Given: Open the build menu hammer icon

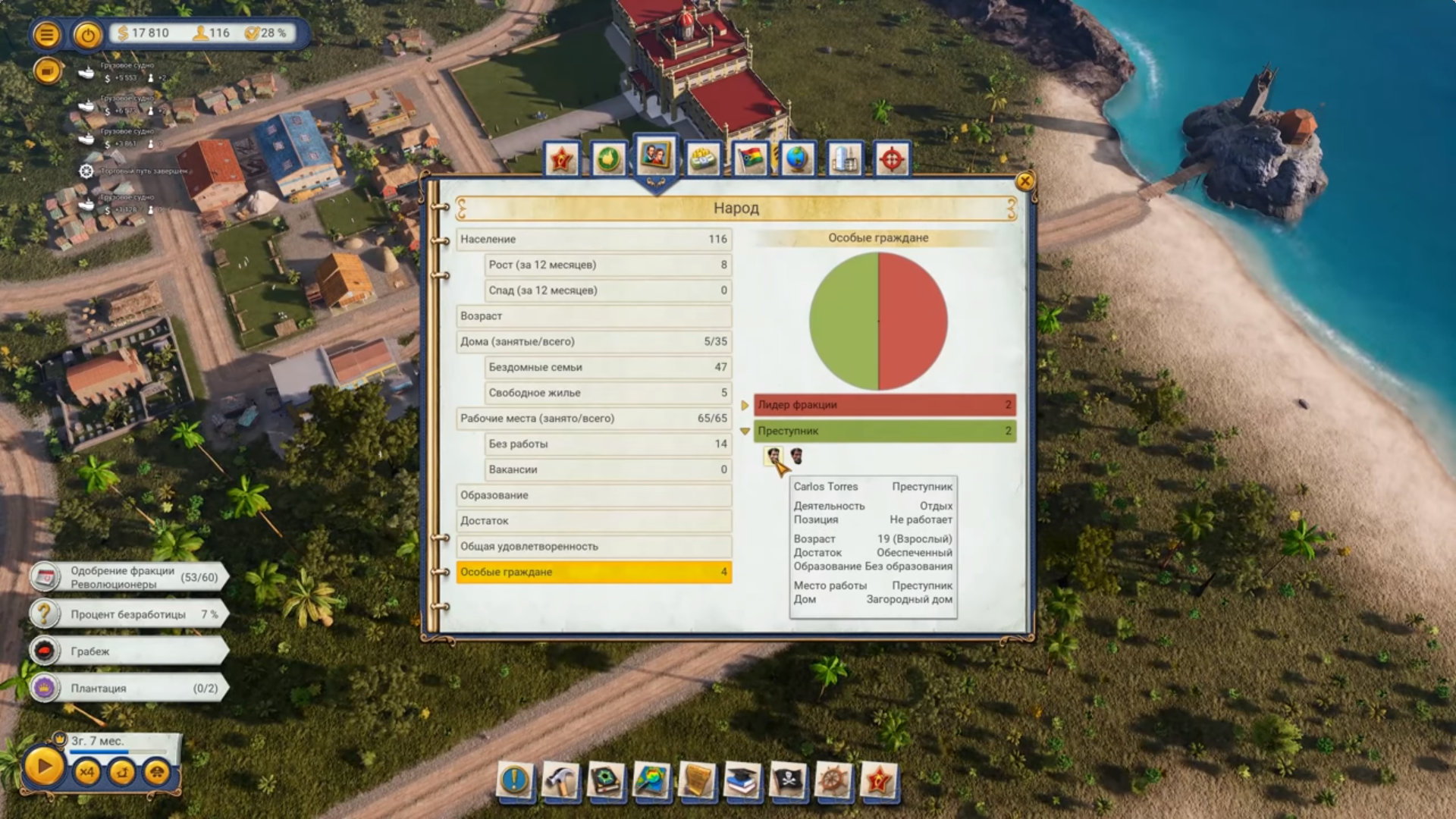Looking at the screenshot, I should (561, 780).
